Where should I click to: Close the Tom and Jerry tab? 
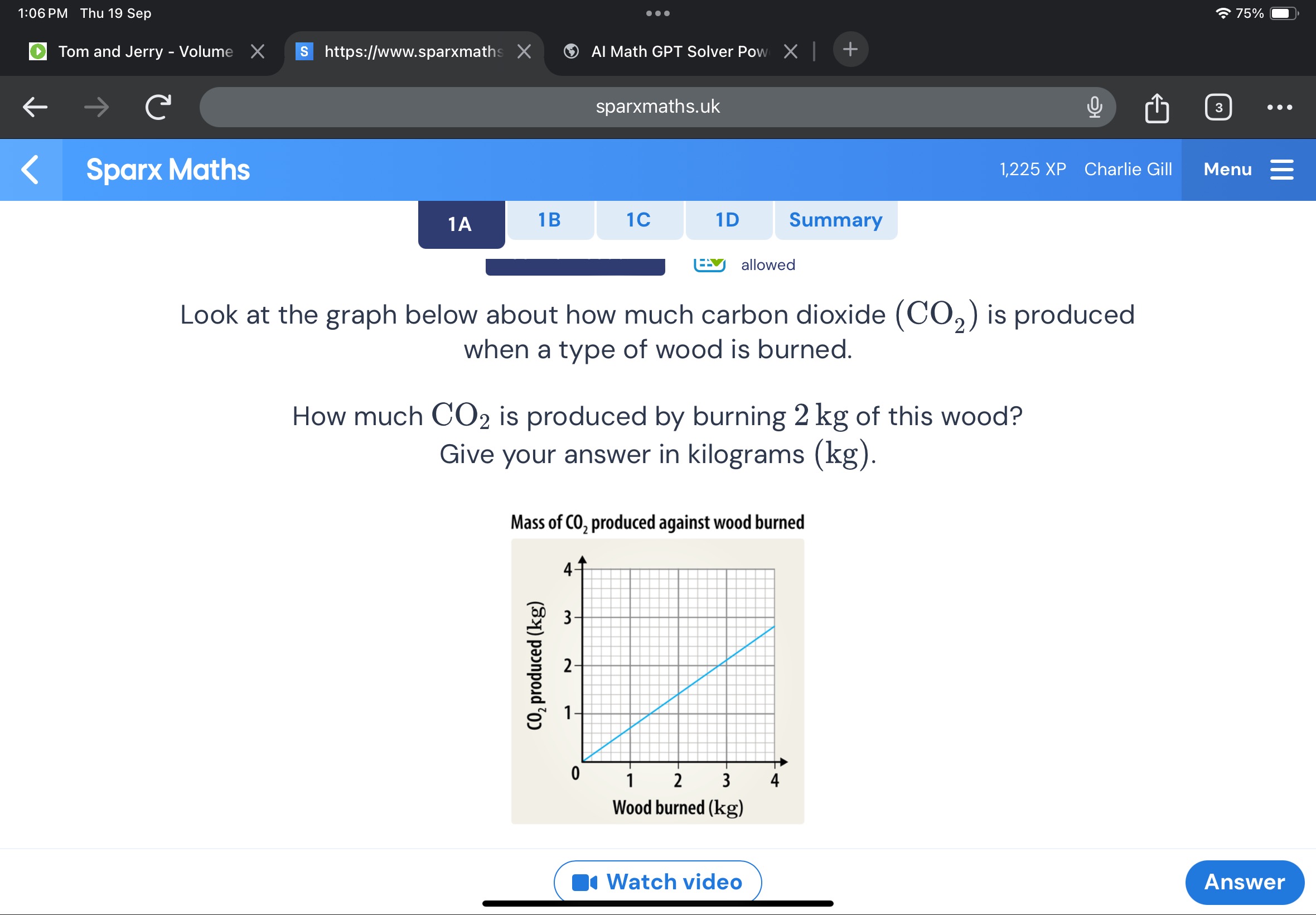coord(258,51)
